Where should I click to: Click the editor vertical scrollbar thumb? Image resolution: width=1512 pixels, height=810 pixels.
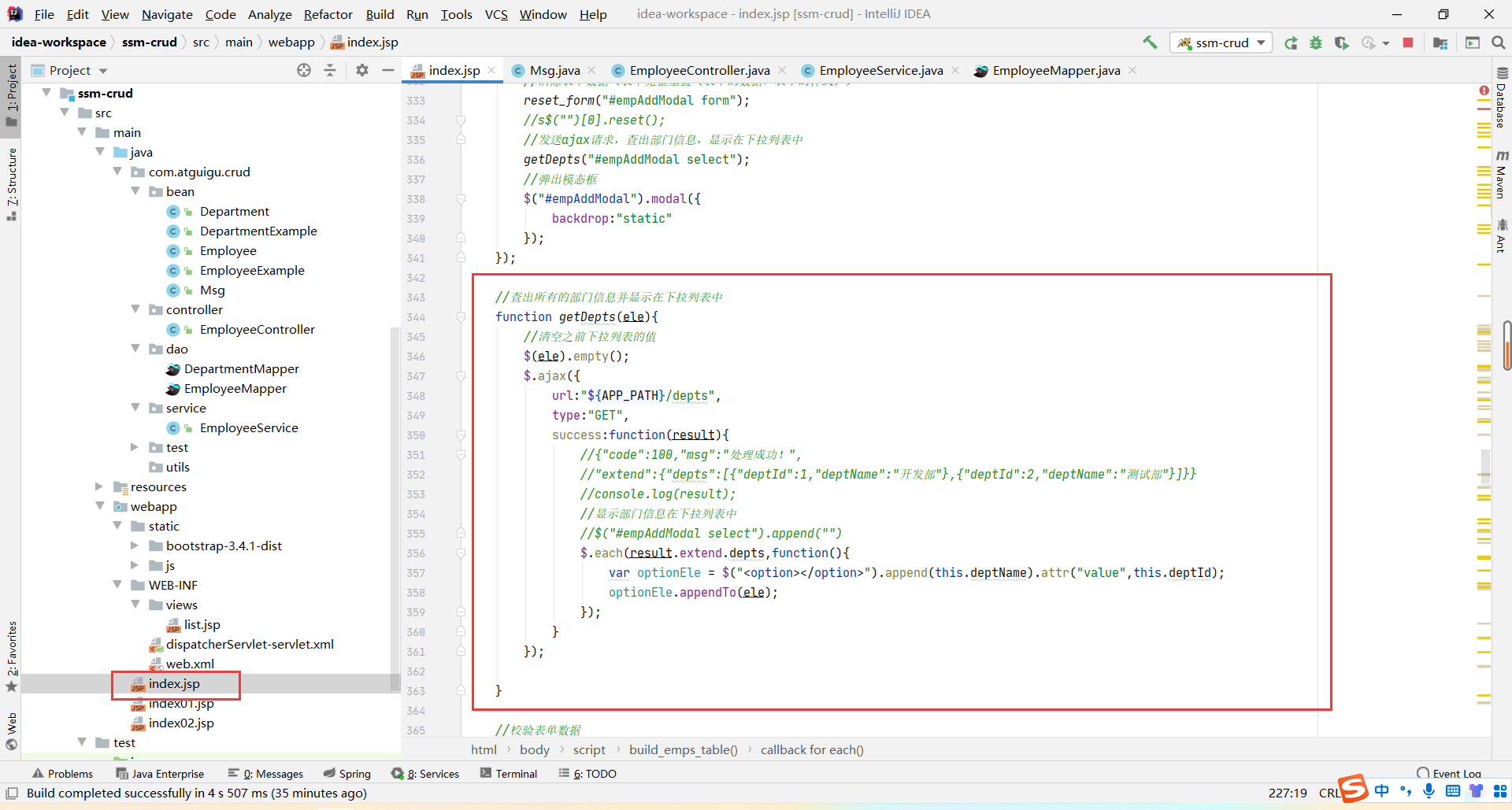(1506, 345)
